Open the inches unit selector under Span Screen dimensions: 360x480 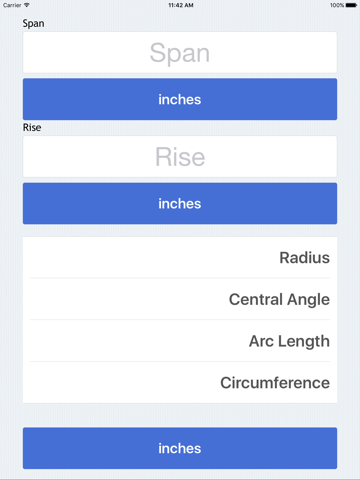tap(180, 99)
